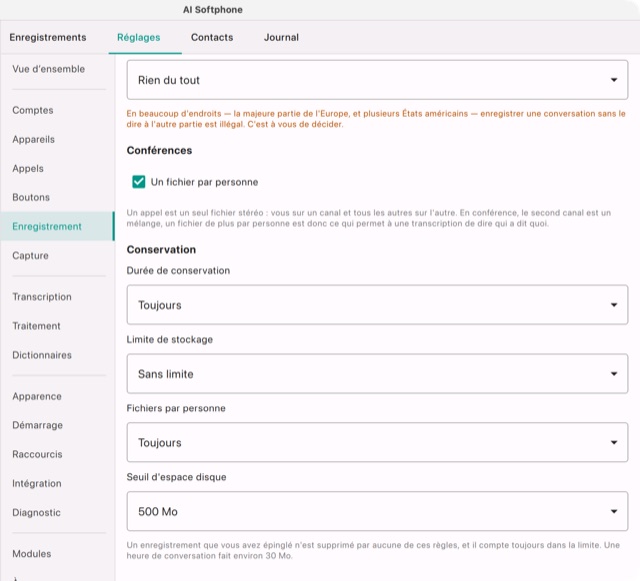This screenshot has width=640, height=581.
Task: Open the Capture settings section
Action: [57, 256]
